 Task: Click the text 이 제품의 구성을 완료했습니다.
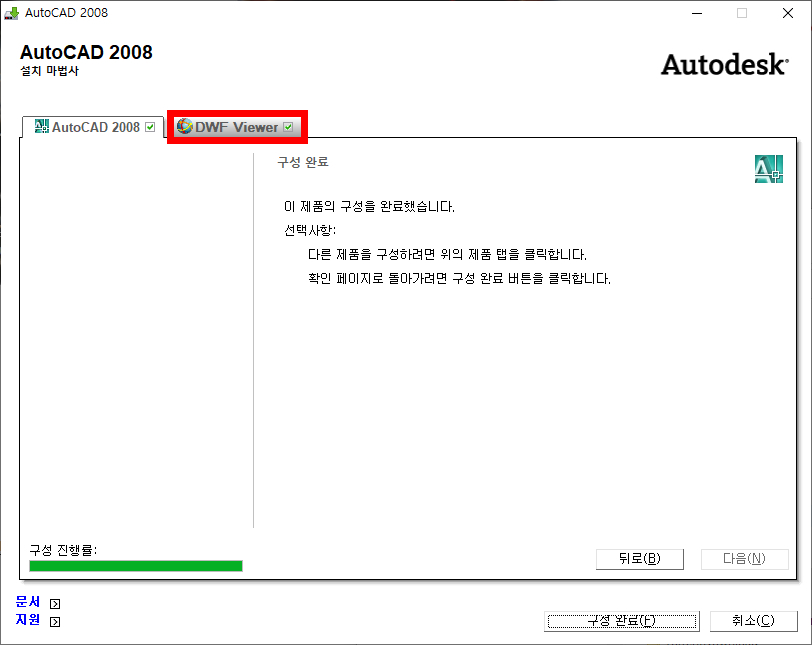pyautogui.click(x=369, y=207)
